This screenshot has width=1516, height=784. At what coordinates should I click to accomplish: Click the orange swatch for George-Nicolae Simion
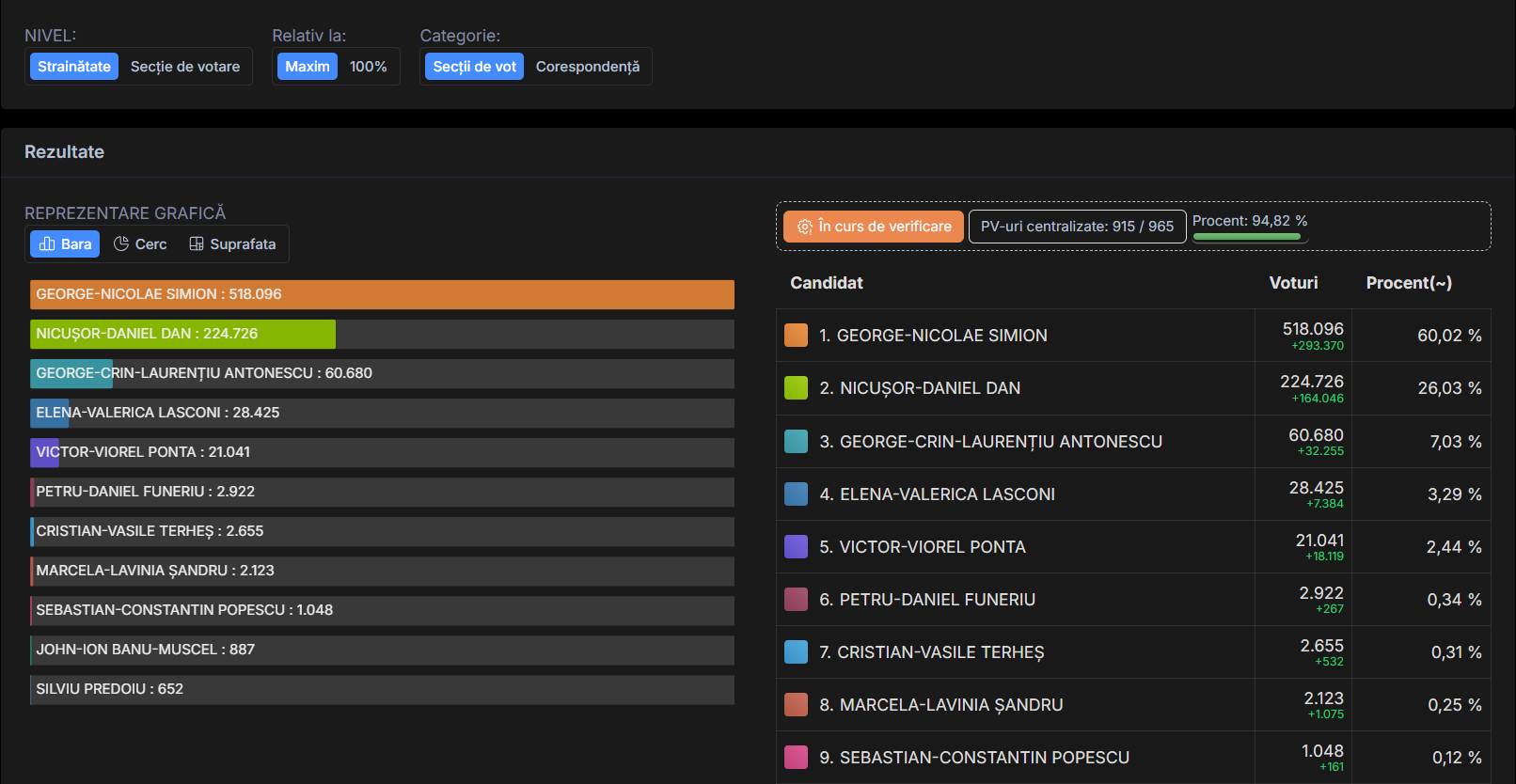[796, 336]
